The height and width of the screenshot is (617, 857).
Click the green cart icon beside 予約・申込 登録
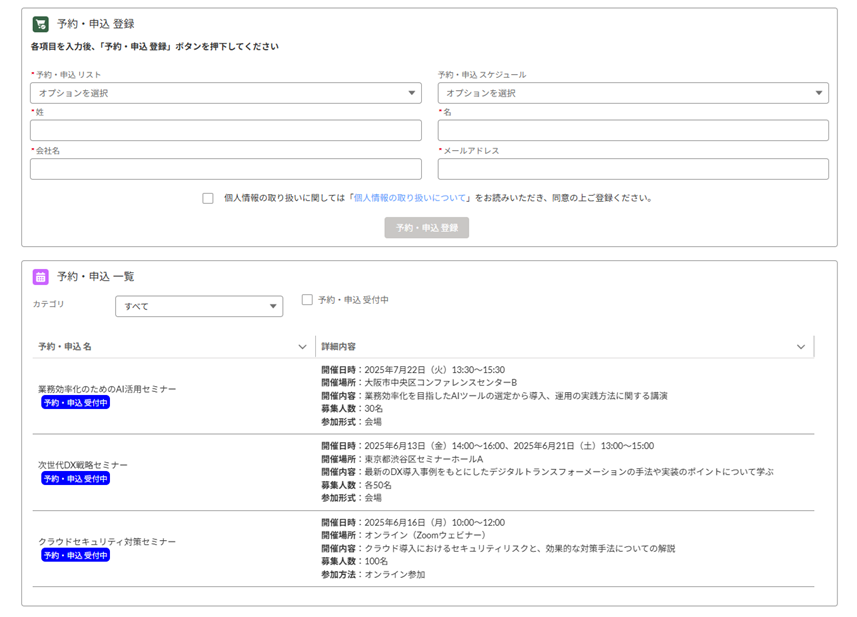click(40, 24)
